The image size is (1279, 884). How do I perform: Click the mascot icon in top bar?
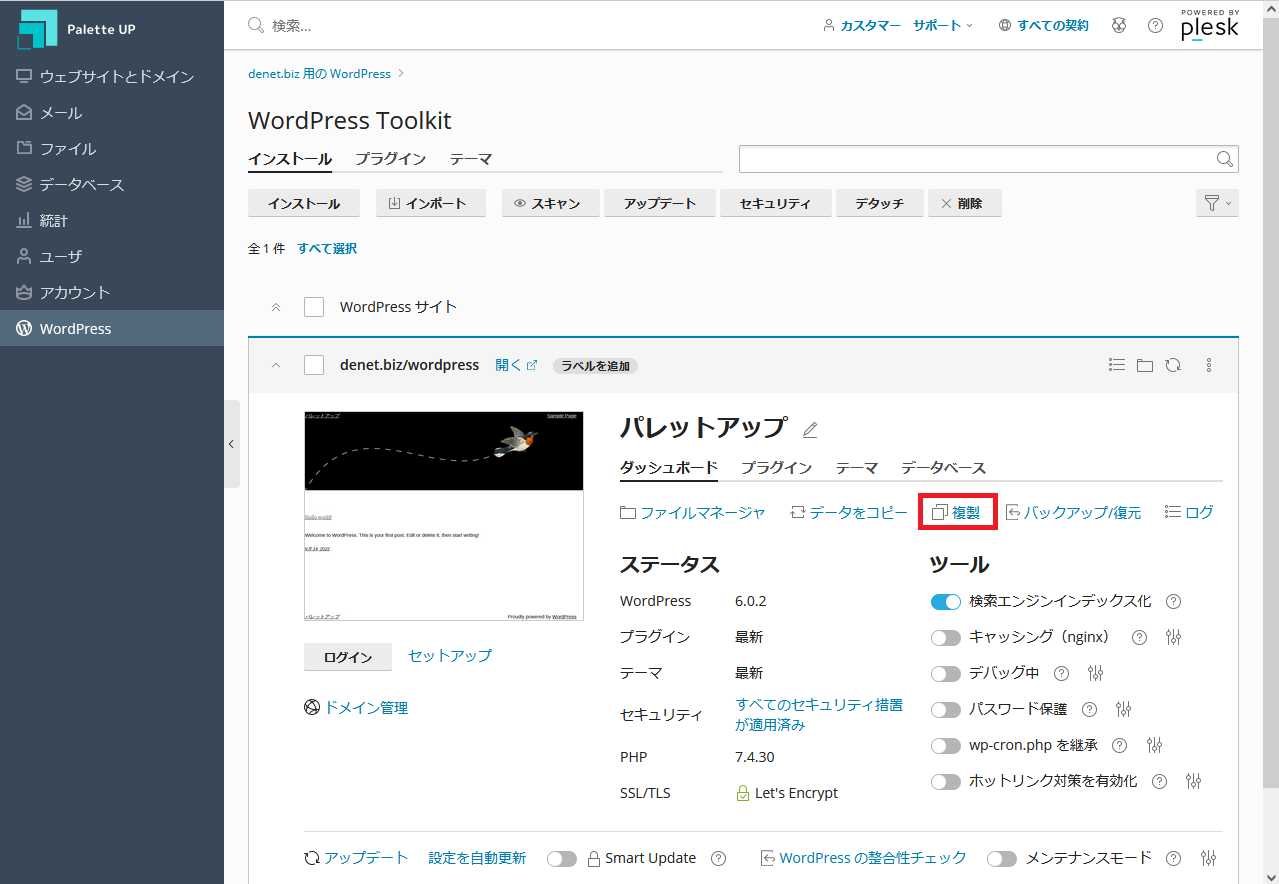(1119, 25)
